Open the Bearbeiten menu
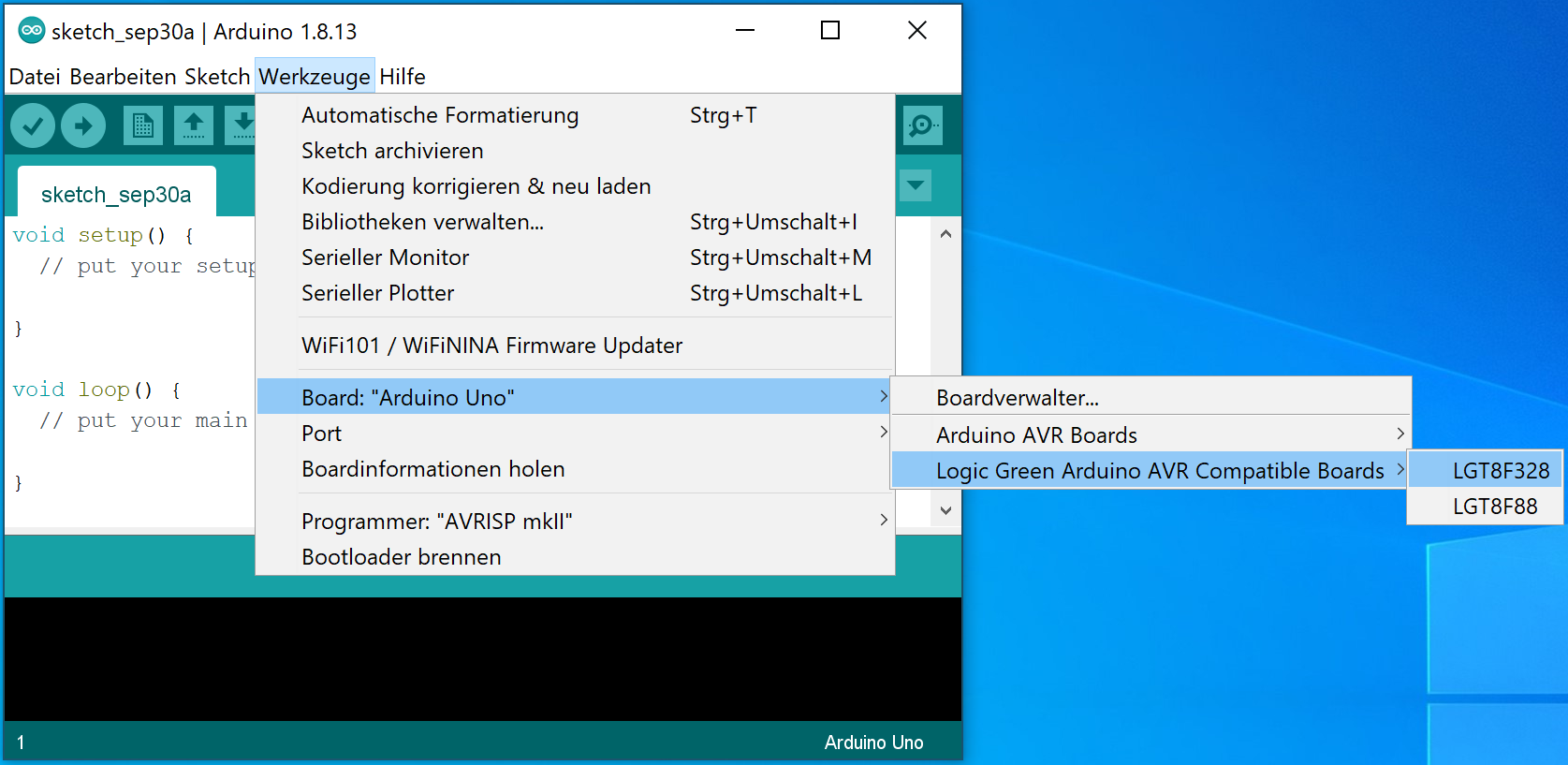The height and width of the screenshot is (765, 1568). coord(123,77)
